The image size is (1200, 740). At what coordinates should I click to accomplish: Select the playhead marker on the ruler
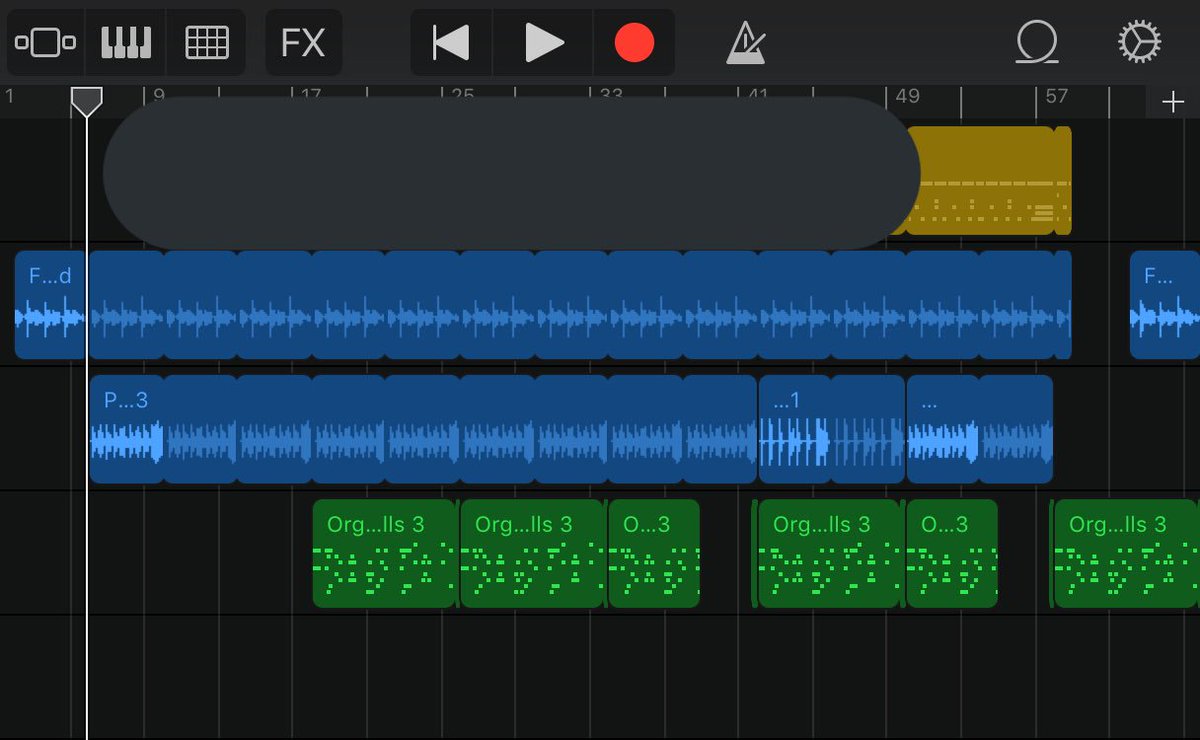coord(86,101)
